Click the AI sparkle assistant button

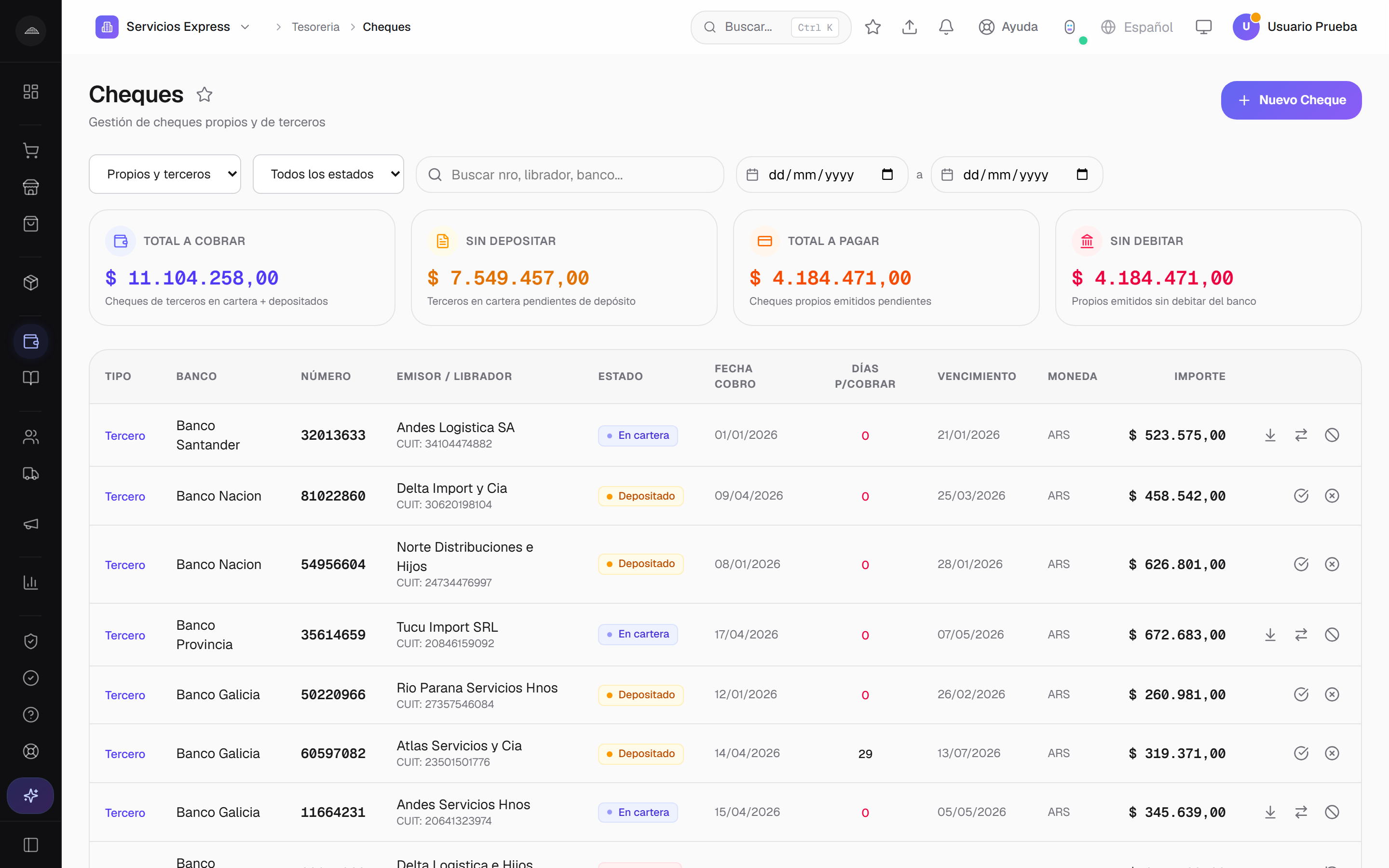30,795
